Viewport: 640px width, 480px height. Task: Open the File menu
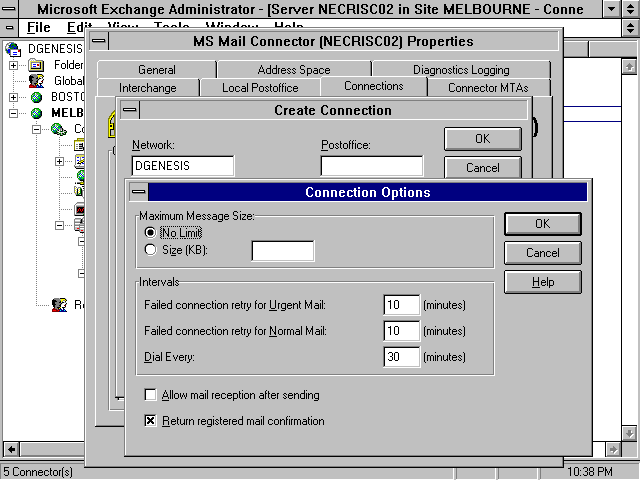point(38,27)
